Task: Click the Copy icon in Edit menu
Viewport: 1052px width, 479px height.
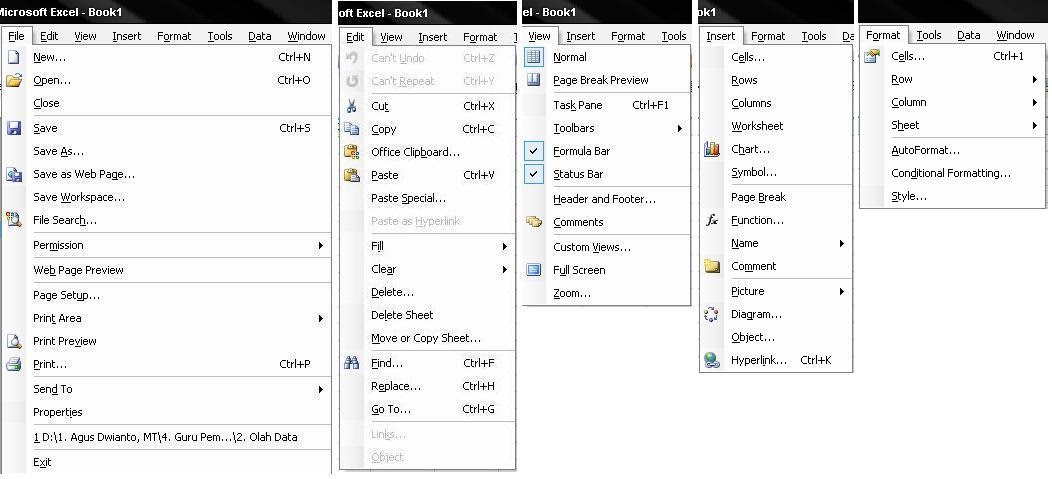Action: (x=352, y=129)
